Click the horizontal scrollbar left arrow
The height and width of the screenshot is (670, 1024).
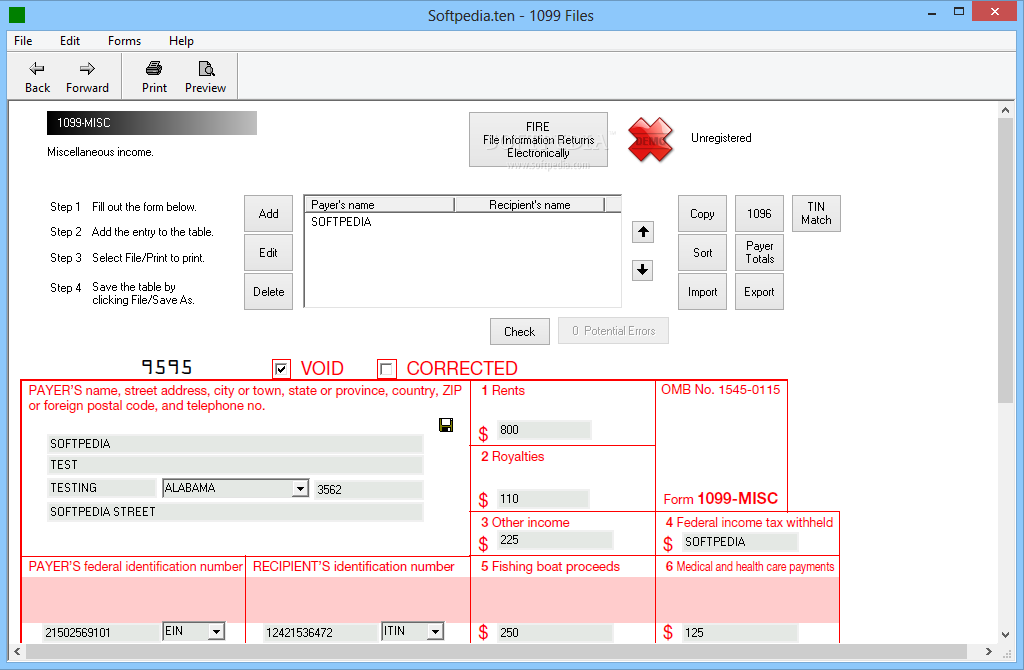point(17,651)
